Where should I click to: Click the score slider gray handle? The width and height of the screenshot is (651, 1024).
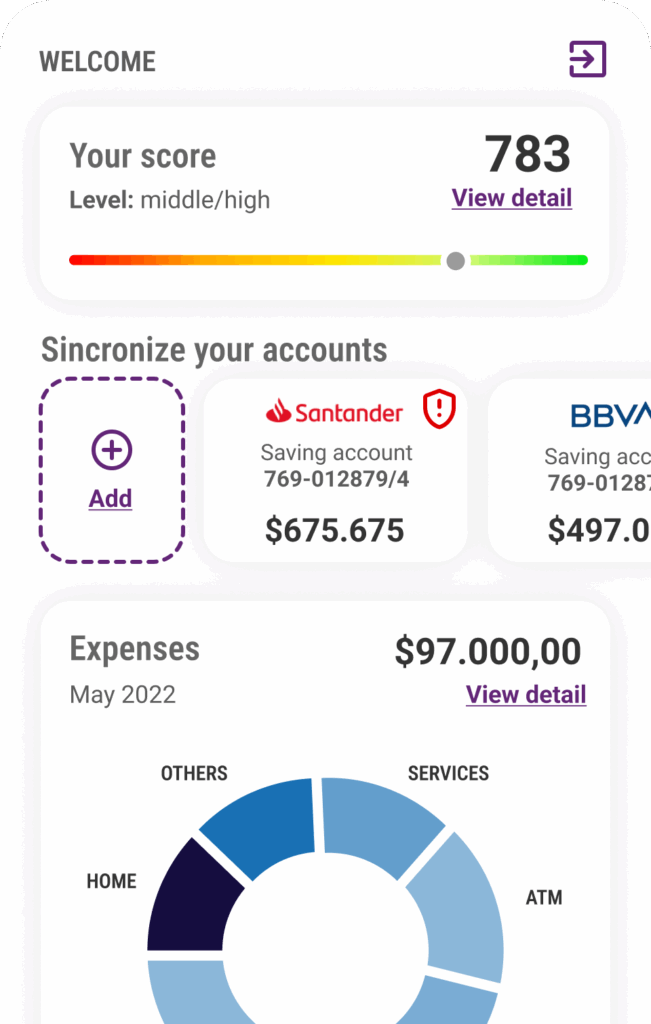(455, 261)
